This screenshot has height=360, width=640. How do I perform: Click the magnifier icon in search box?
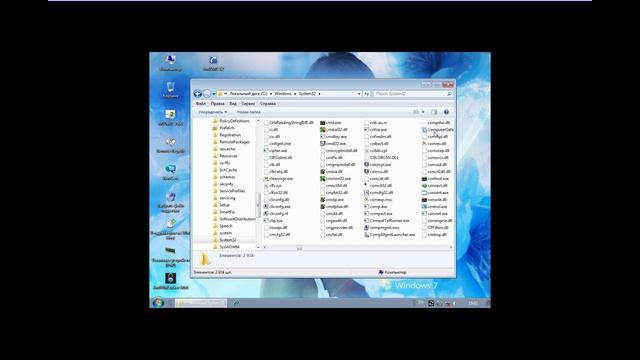[449, 94]
